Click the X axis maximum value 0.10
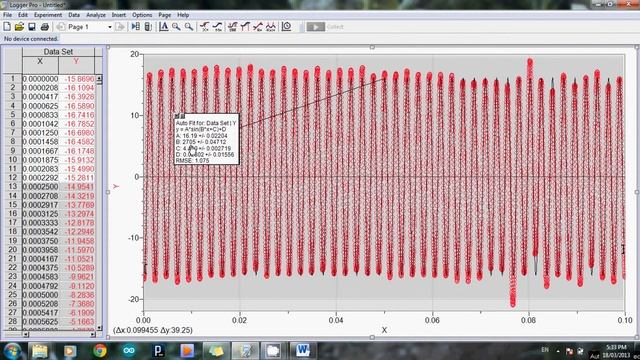This screenshot has height=360, width=640. click(x=625, y=320)
